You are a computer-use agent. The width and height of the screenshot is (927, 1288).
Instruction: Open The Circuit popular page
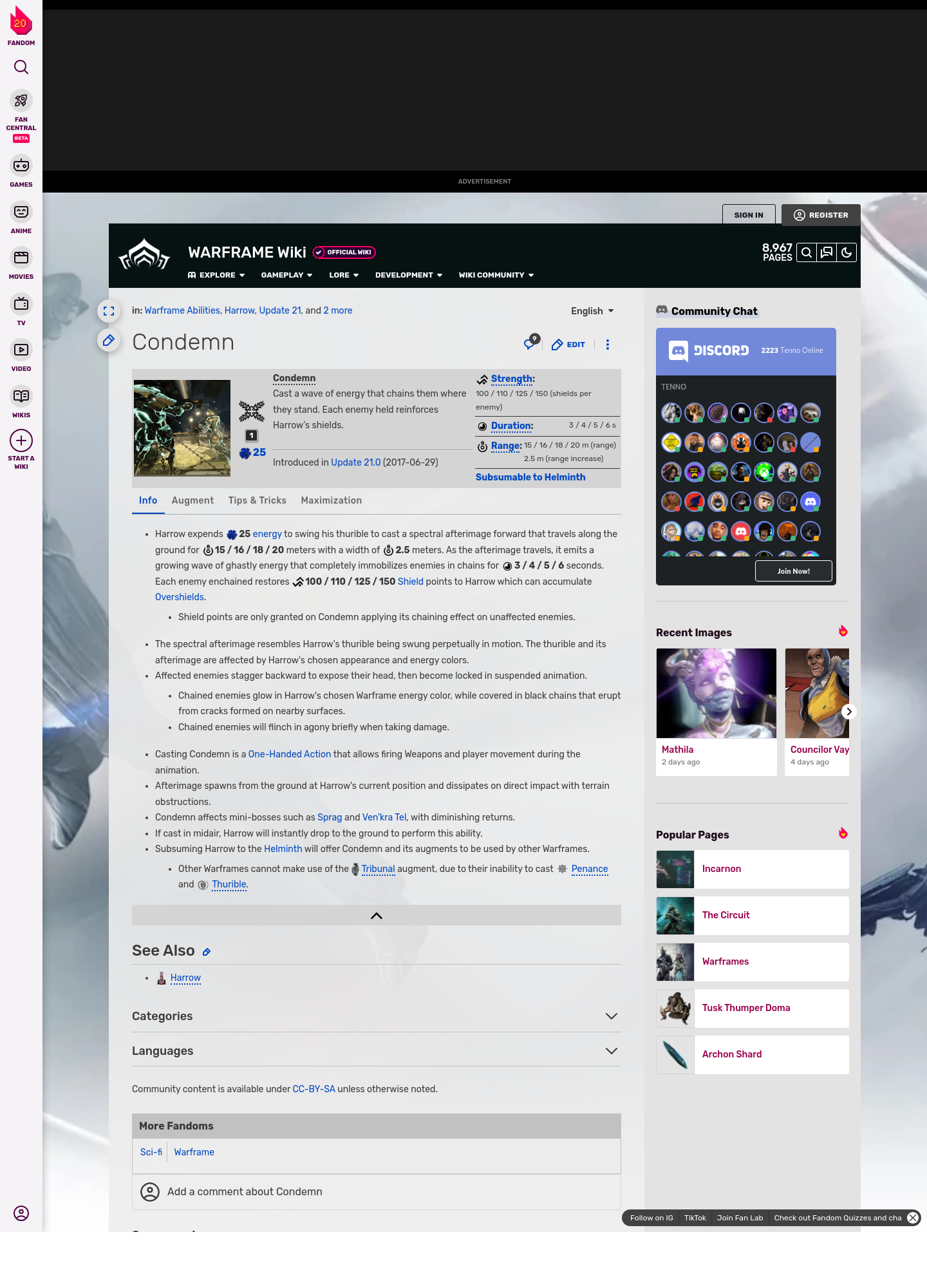(x=753, y=916)
